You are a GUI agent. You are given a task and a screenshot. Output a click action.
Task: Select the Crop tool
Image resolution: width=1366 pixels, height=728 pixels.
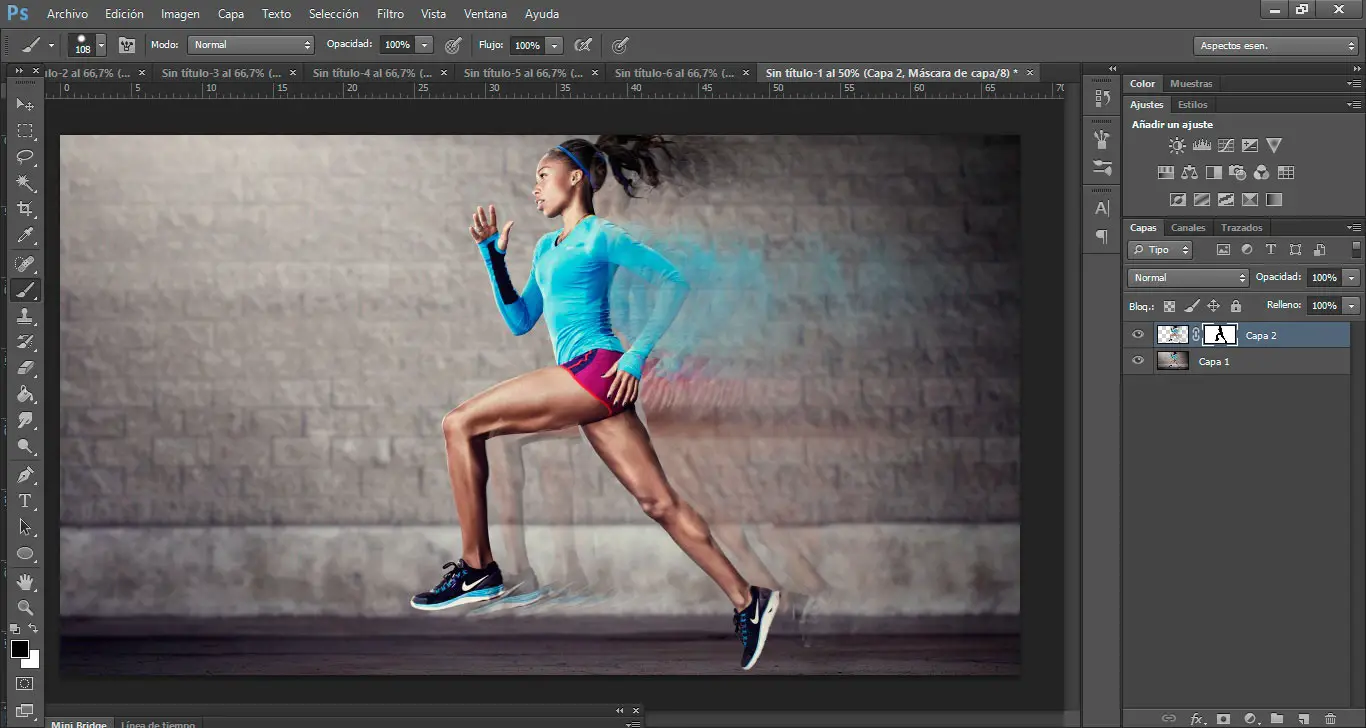pos(26,209)
